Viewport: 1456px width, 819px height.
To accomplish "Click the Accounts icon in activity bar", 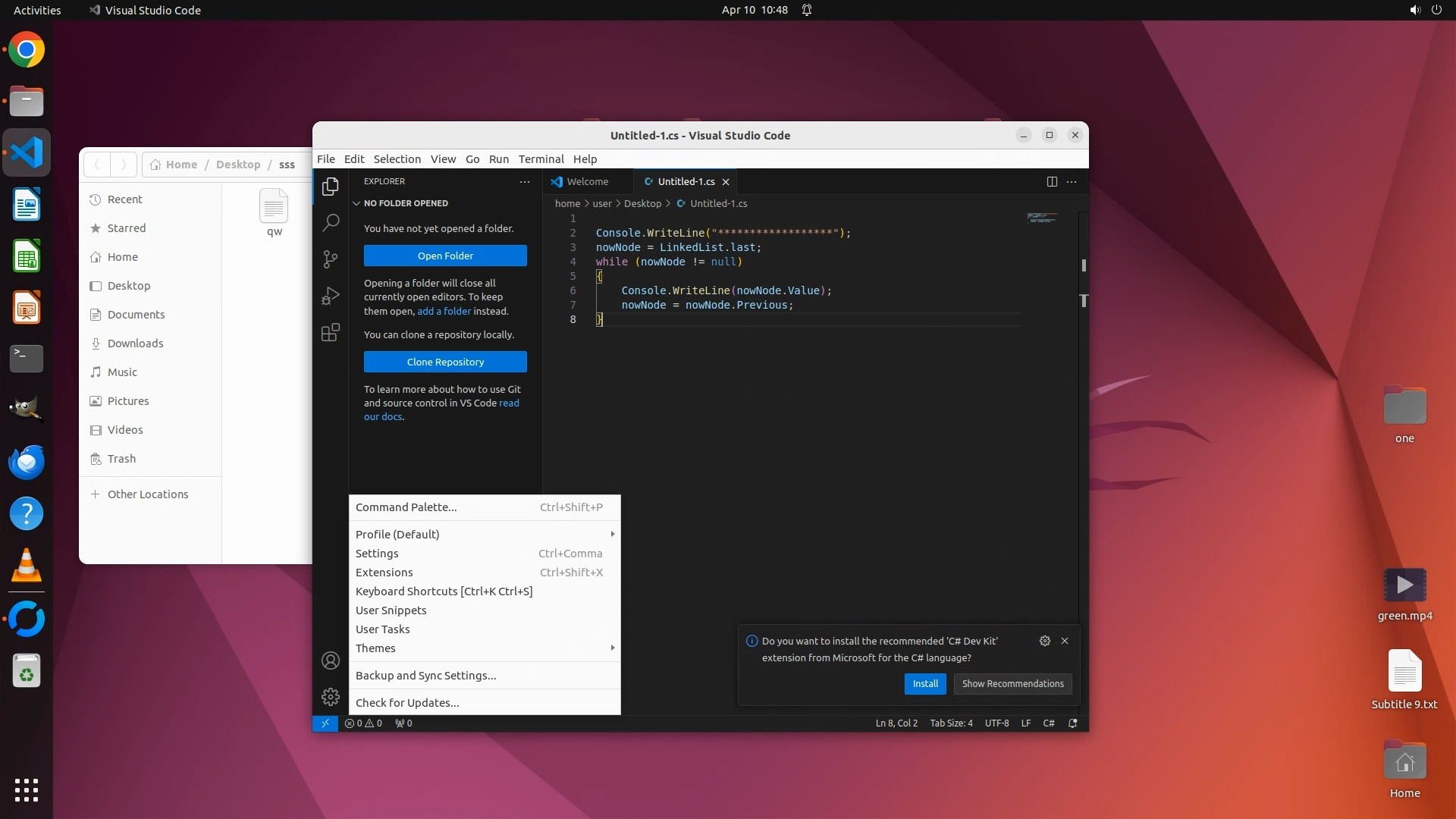I will click(331, 661).
